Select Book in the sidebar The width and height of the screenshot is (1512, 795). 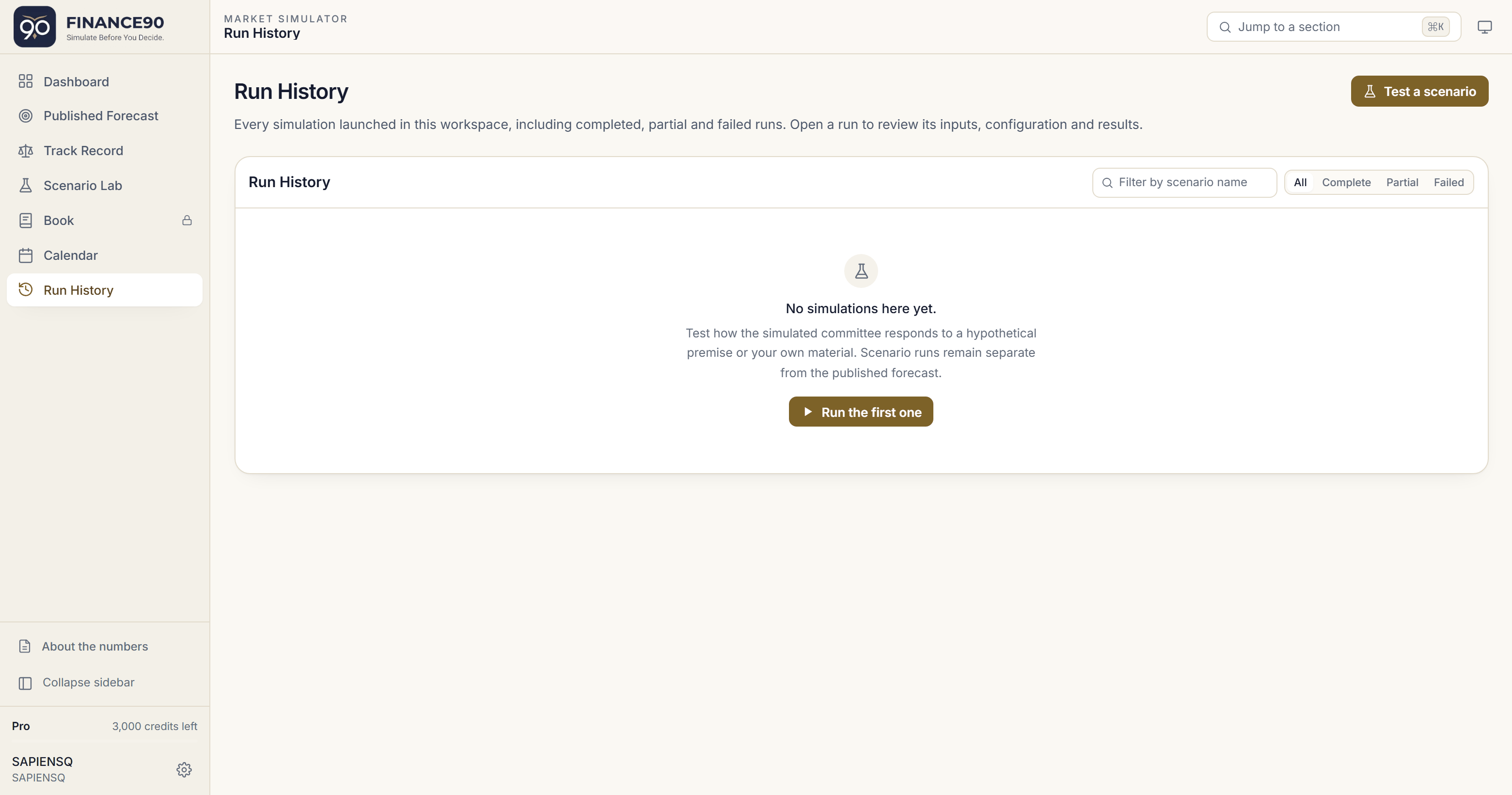point(105,220)
